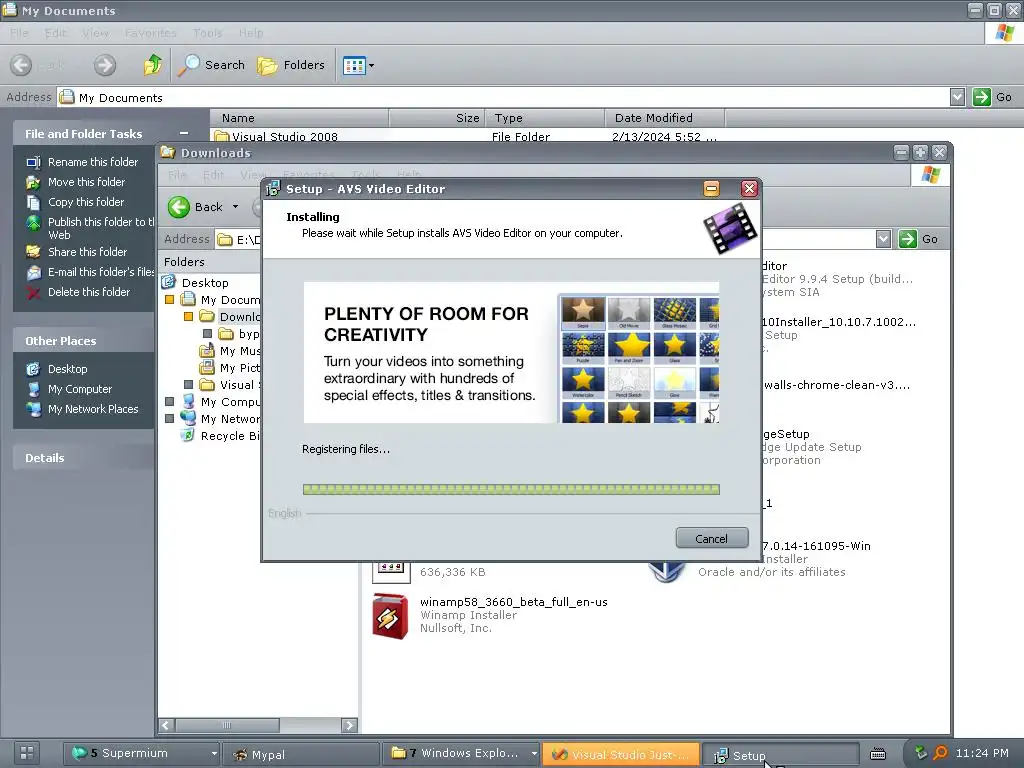This screenshot has width=1024, height=768.
Task: Click Go button in My Documents window
Action: tap(993, 97)
